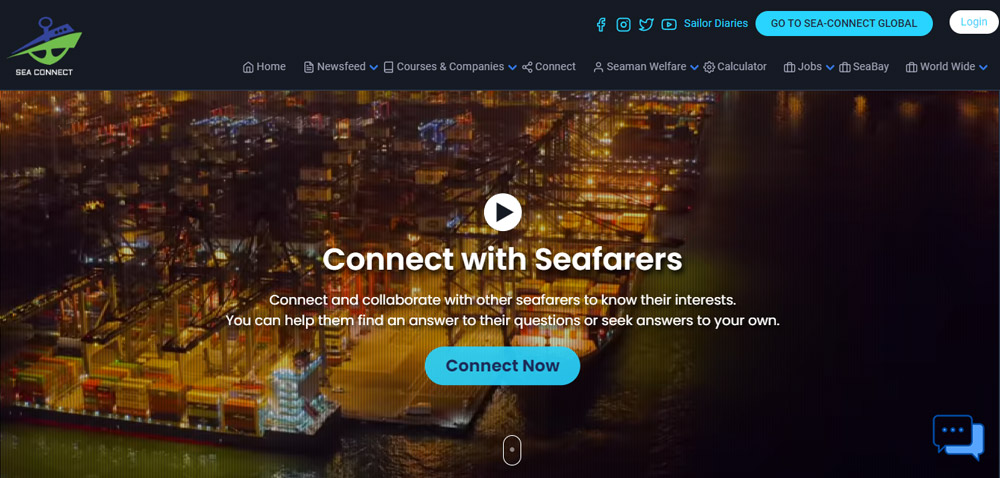Expand the Jobs menu chevron
Viewport: 1000px width, 478px height.
coord(830,68)
